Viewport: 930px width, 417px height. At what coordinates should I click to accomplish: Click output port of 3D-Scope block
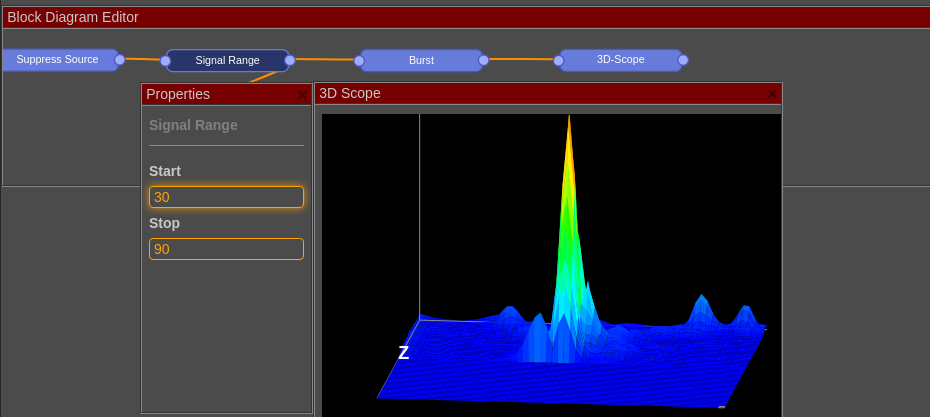click(683, 60)
